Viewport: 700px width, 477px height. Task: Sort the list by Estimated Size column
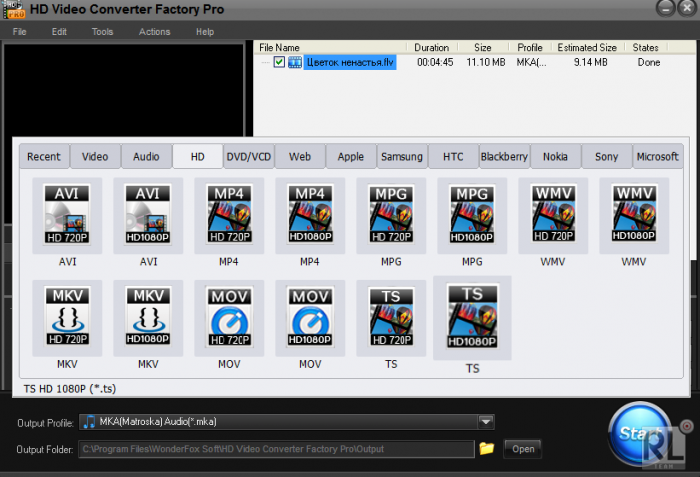click(x=587, y=47)
